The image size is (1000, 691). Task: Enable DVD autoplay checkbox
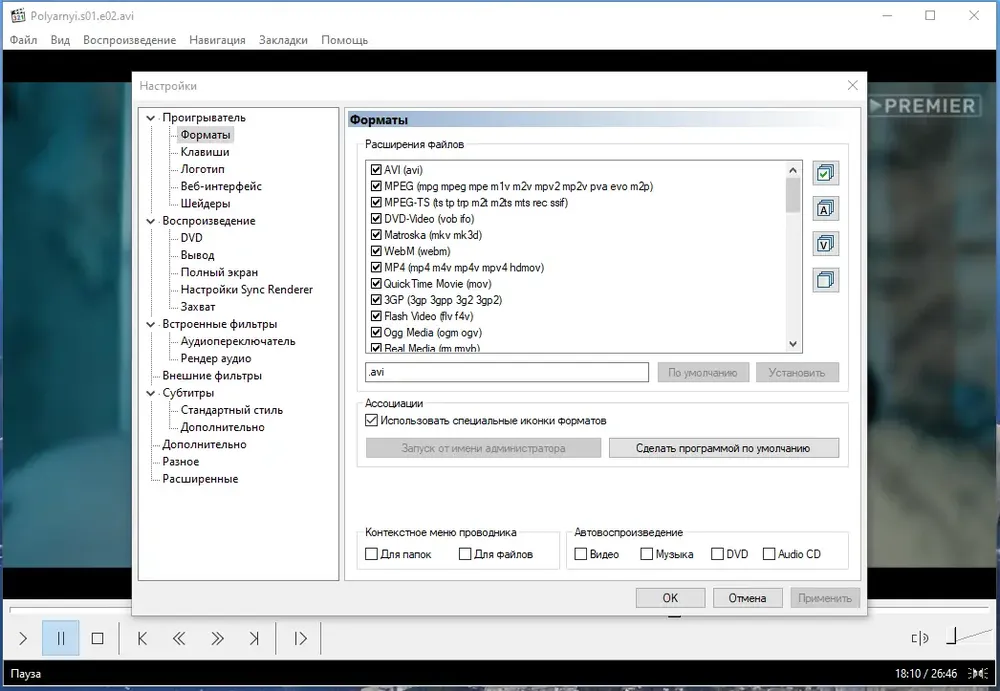[717, 554]
